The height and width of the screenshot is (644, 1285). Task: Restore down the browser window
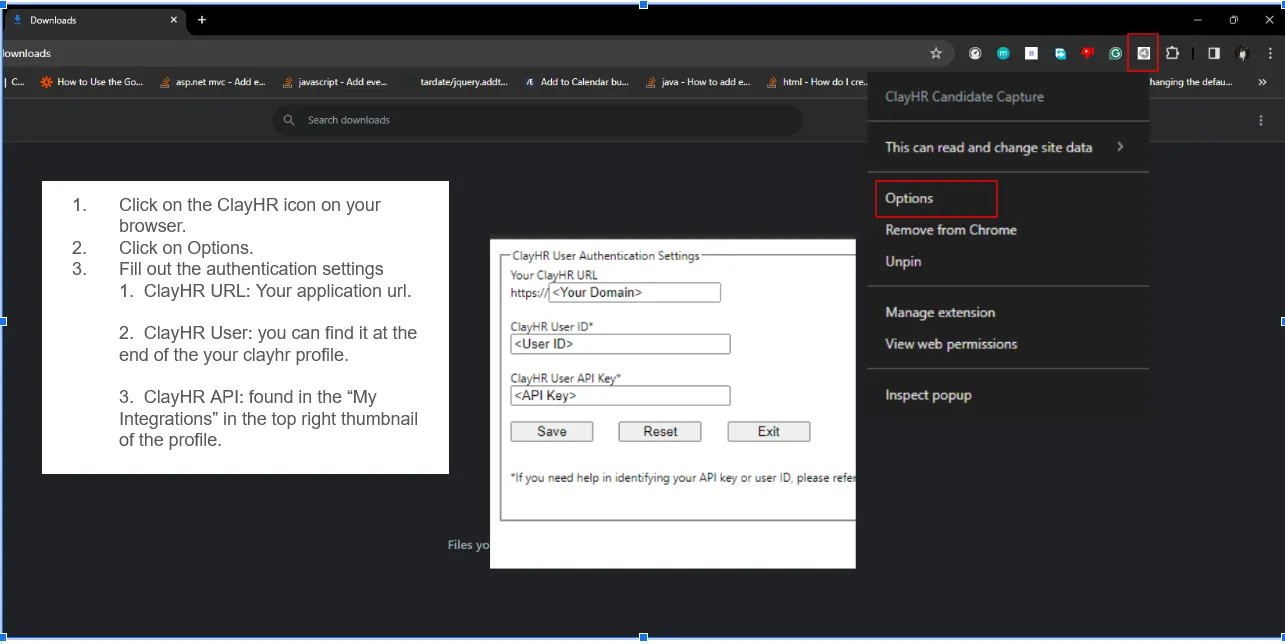tap(1233, 20)
